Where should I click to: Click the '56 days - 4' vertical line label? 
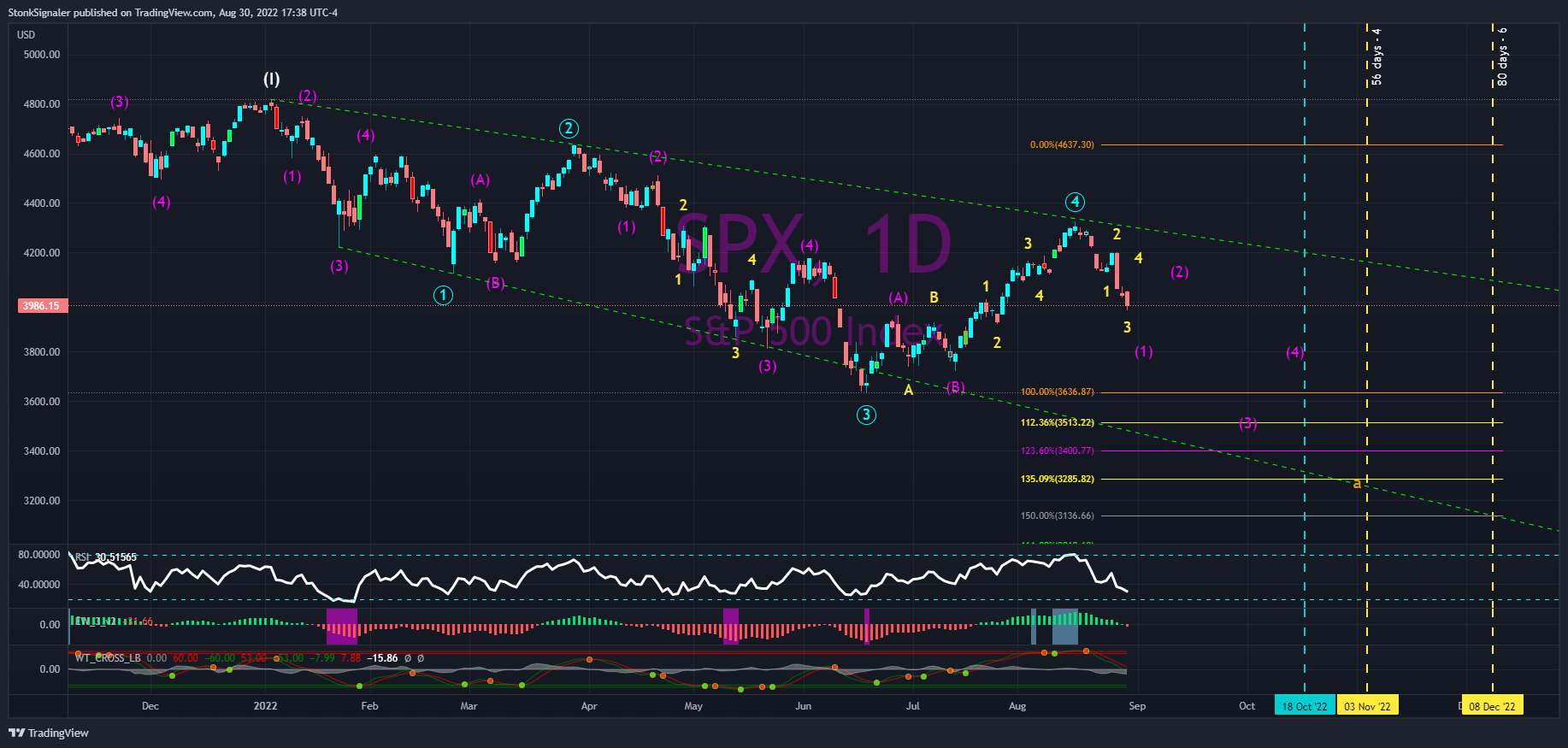click(1376, 56)
